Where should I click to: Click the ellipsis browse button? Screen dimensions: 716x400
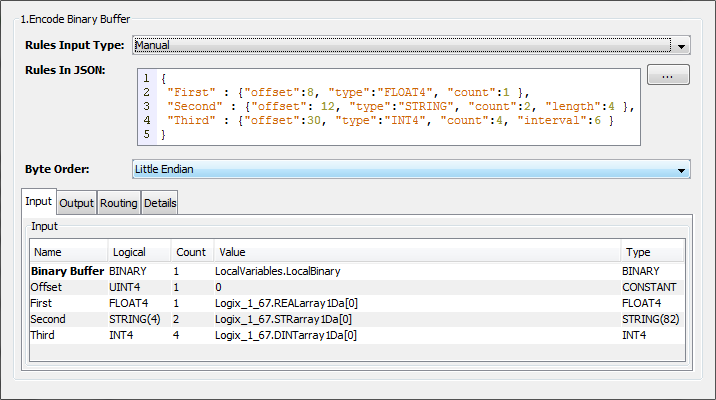coord(668,76)
